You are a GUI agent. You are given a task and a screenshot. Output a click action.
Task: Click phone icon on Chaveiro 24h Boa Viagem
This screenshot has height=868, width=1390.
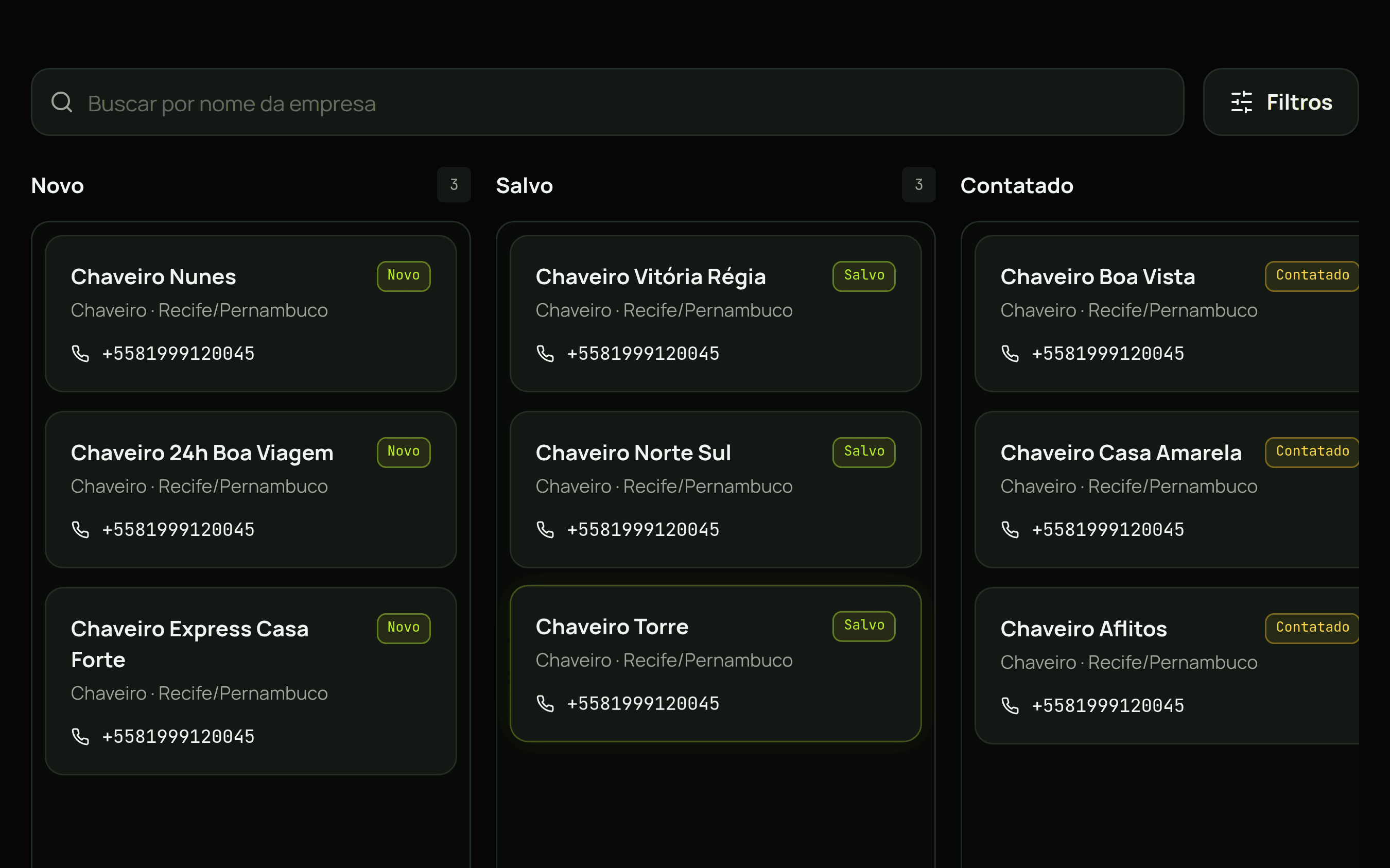(x=80, y=529)
